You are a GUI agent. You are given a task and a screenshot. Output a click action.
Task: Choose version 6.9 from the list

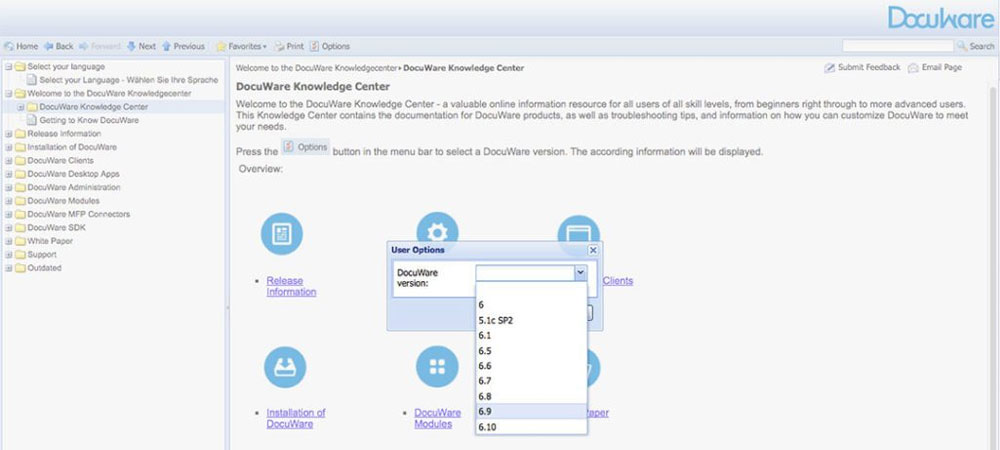point(531,412)
